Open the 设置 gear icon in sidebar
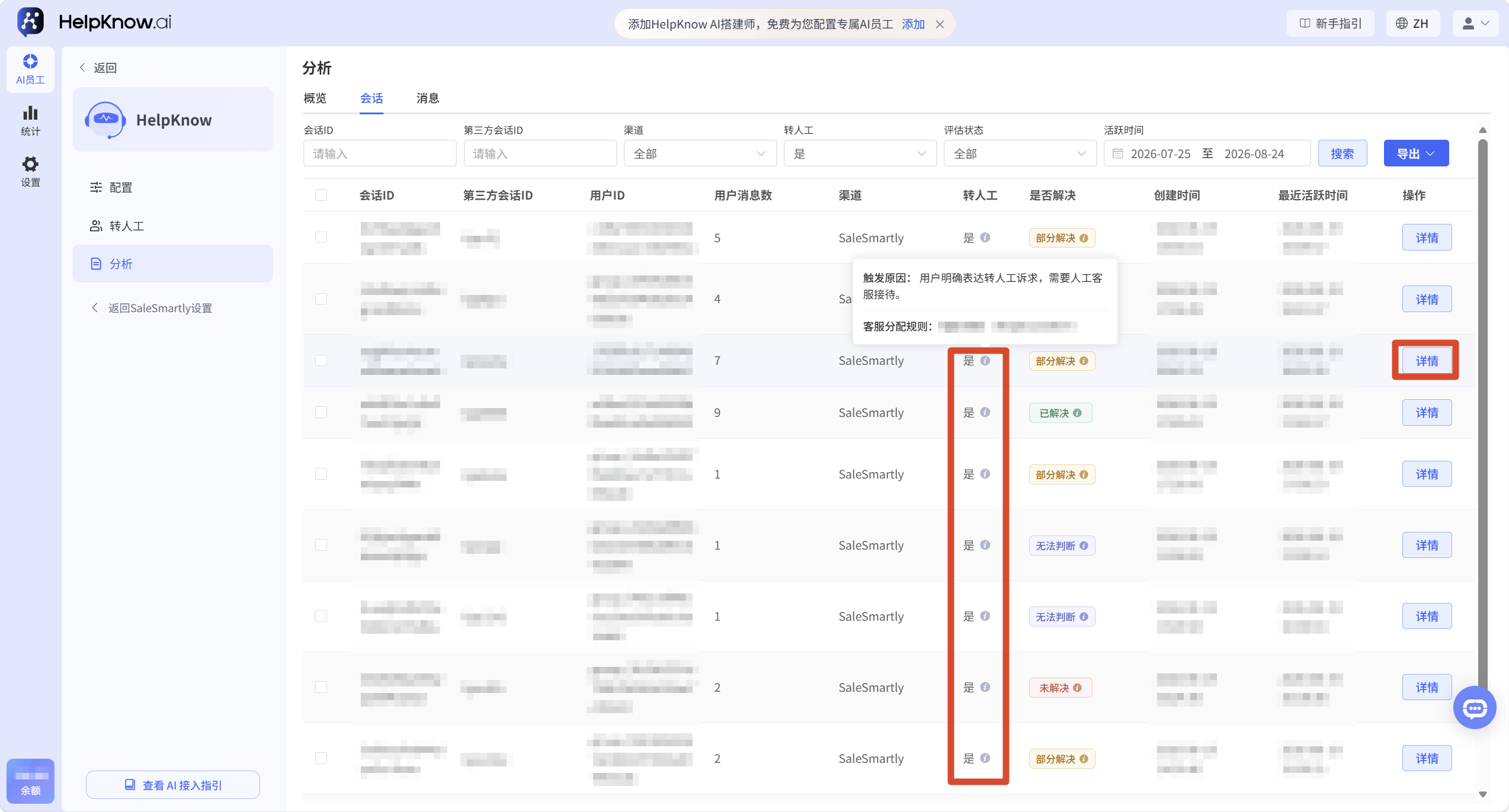Screen dimensions: 1509x812 click(30, 172)
